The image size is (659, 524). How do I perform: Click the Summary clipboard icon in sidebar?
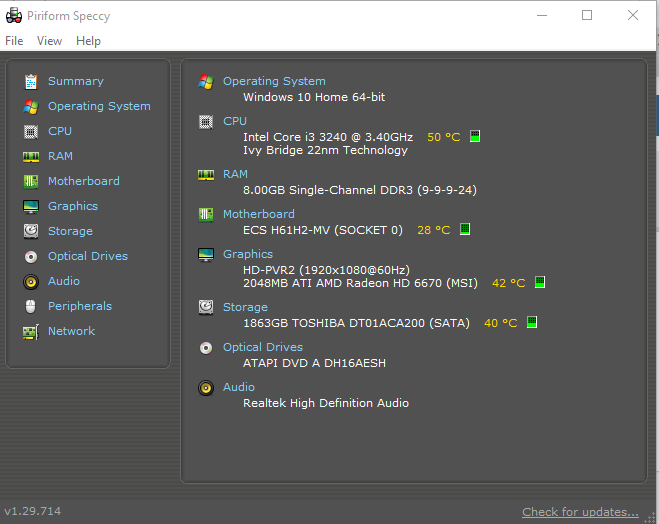tap(31, 82)
